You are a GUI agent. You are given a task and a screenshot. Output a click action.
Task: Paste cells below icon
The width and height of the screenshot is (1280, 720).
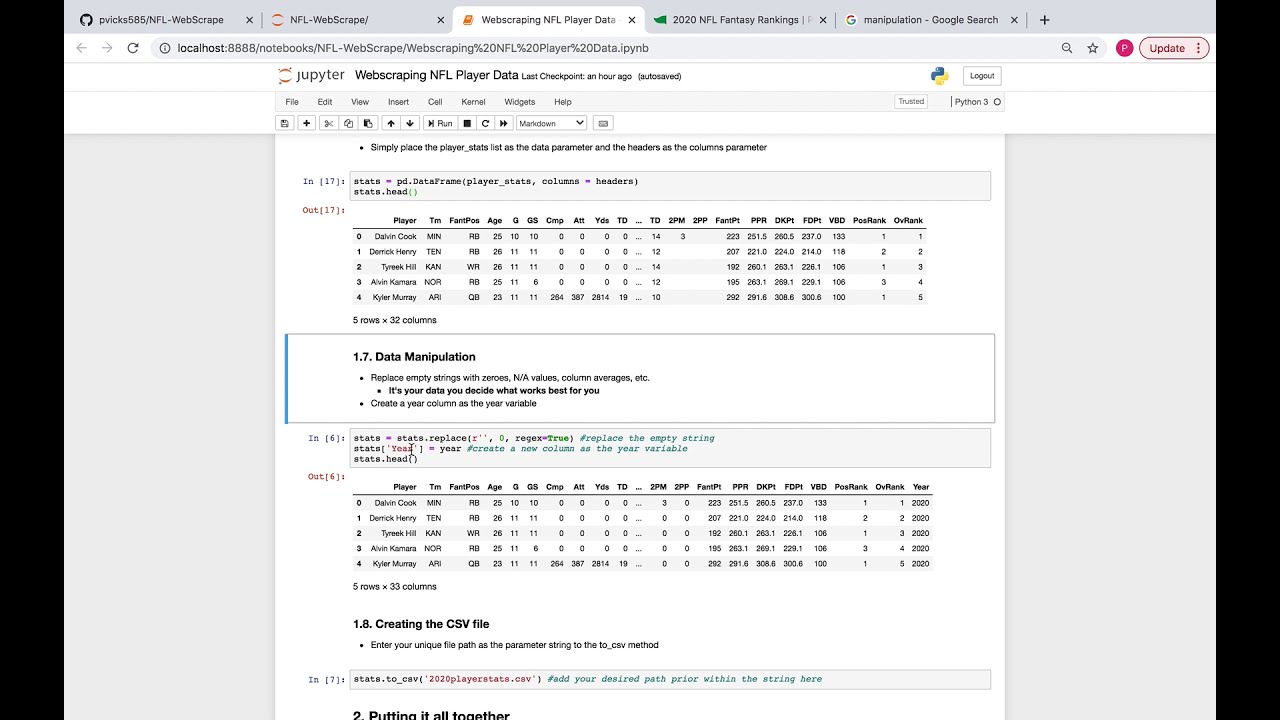coord(367,123)
